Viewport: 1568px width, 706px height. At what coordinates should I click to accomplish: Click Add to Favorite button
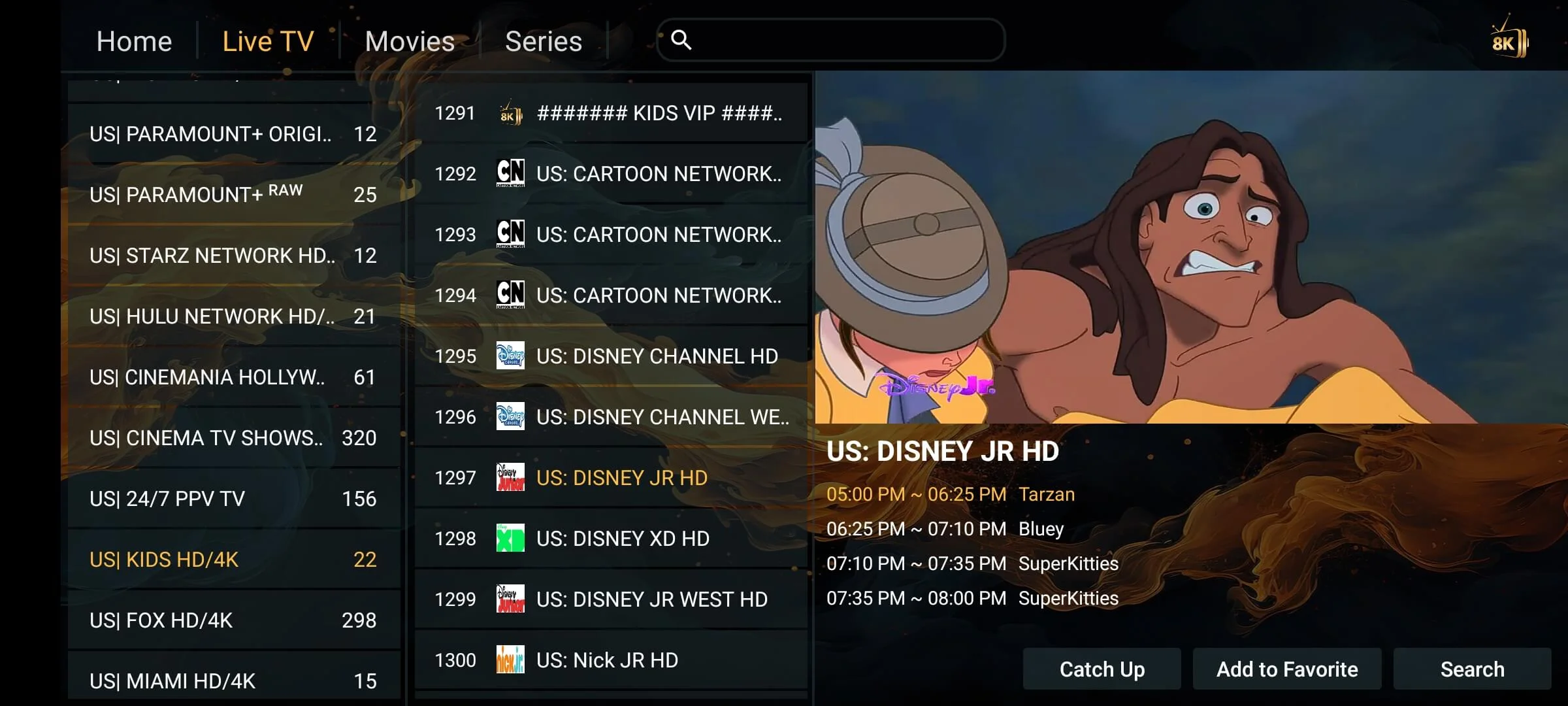coord(1286,669)
